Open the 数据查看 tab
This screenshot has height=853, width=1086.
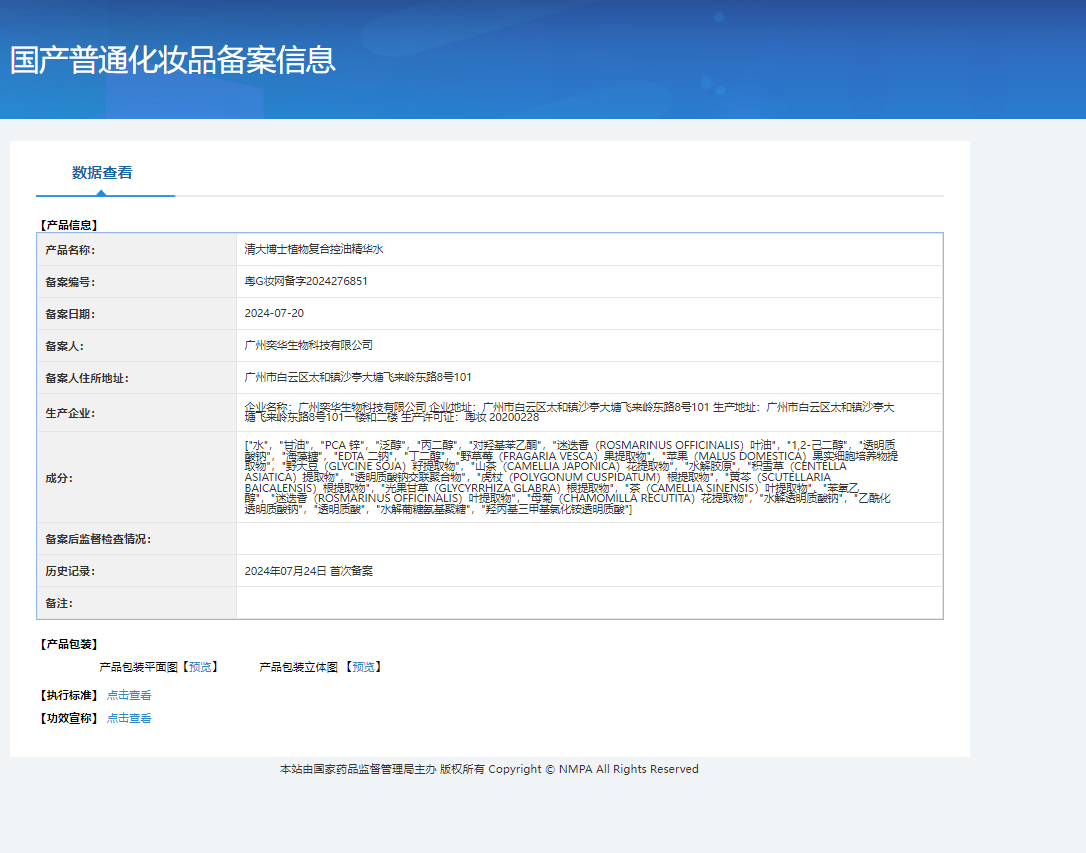click(102, 173)
